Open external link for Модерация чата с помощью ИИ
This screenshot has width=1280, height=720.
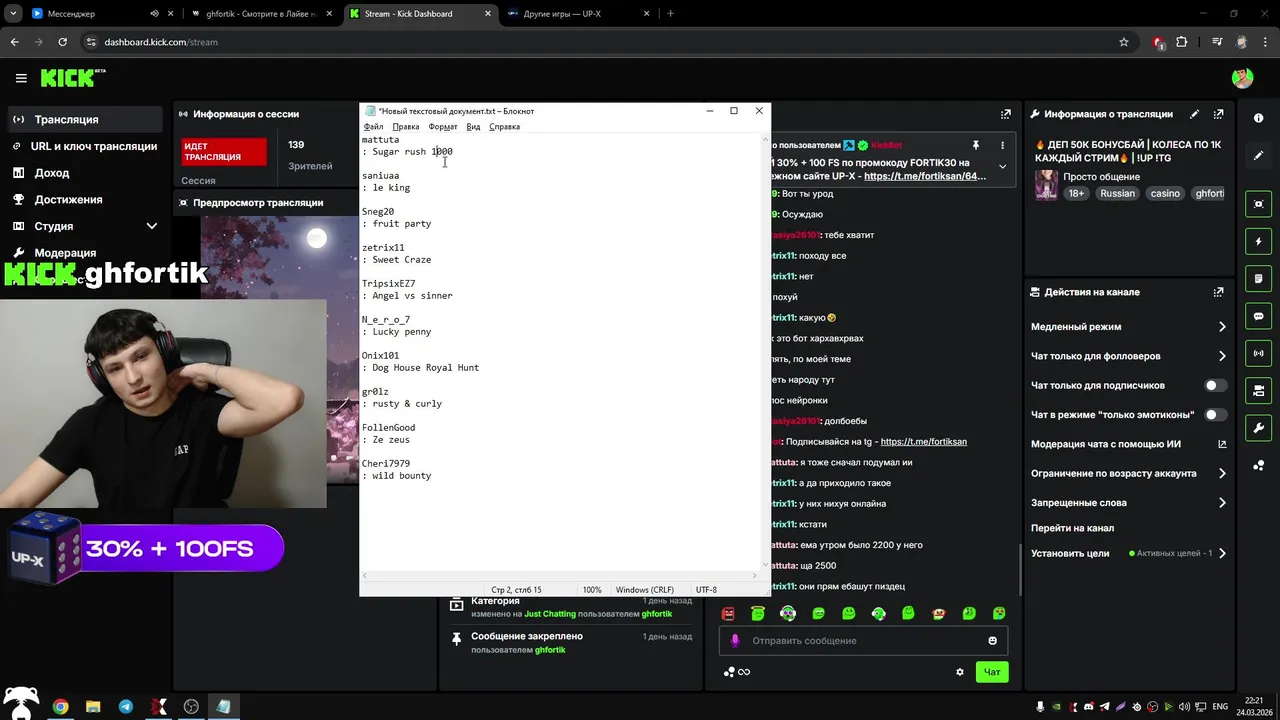tap(1222, 444)
